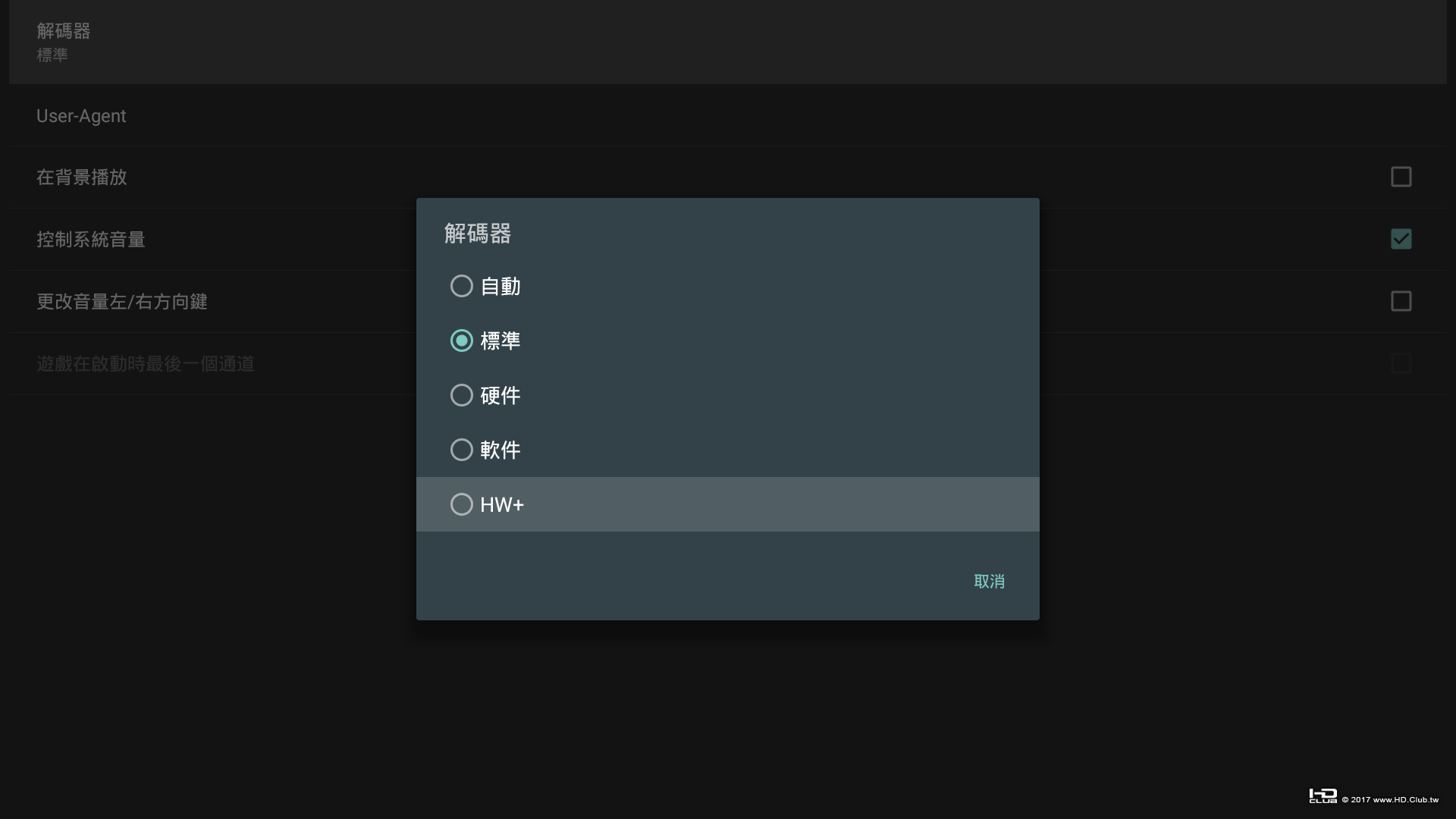The width and height of the screenshot is (1456, 819).
Task: Choose the 標準 decoder radio option
Action: click(x=462, y=340)
